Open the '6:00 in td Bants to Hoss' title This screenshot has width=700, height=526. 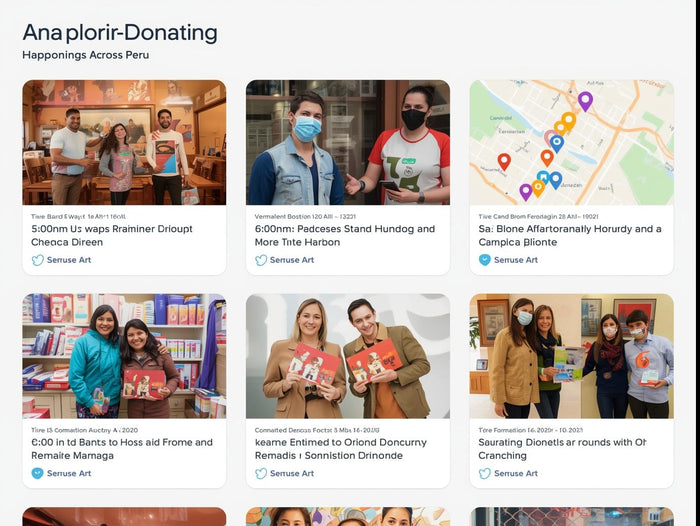pos(122,448)
